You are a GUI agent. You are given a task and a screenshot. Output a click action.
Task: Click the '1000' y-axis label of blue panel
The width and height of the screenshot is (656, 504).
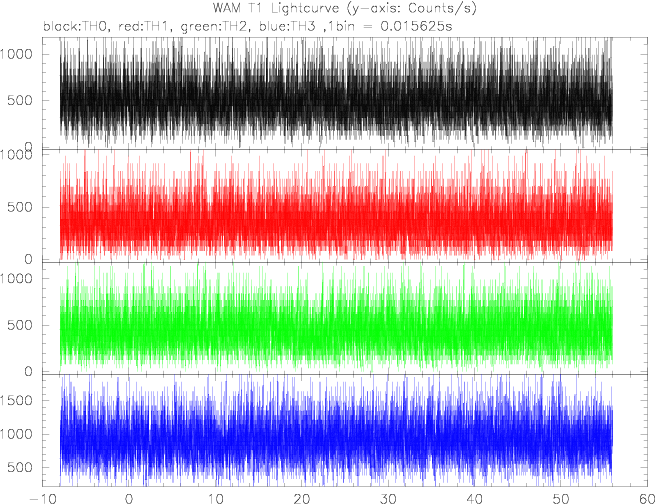click(16, 434)
